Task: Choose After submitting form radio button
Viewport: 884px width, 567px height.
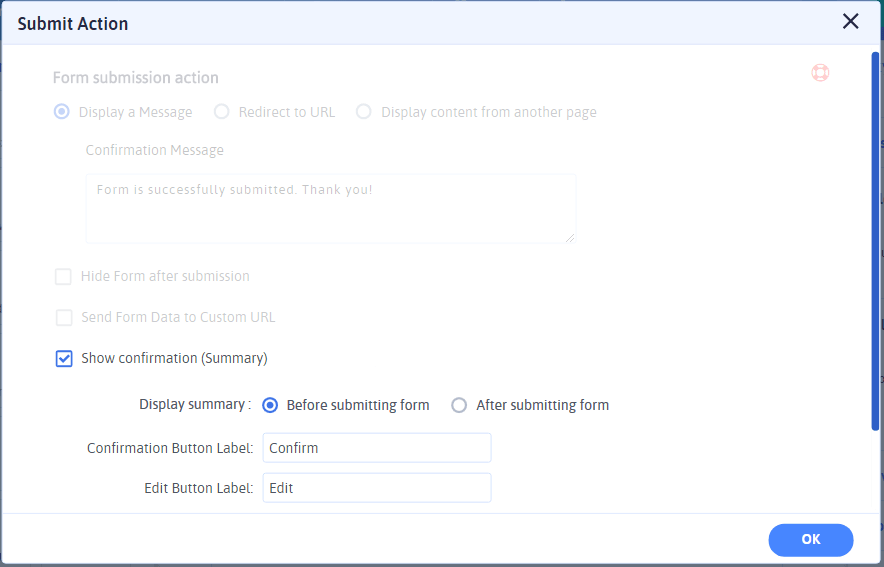Action: (459, 405)
